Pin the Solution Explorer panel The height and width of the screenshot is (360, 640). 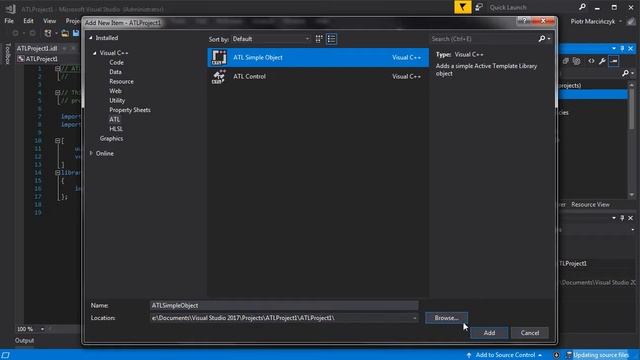622,49
